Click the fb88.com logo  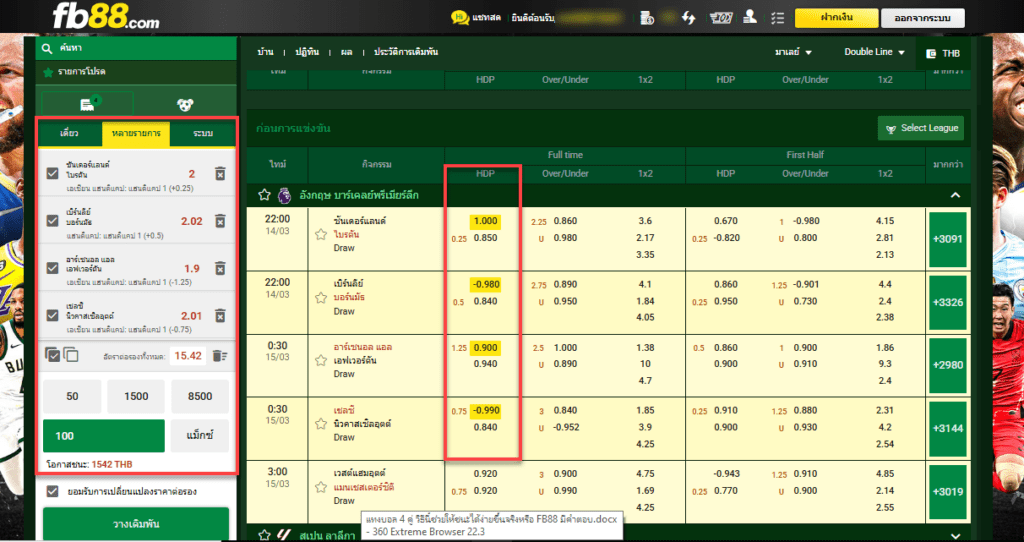(106, 16)
